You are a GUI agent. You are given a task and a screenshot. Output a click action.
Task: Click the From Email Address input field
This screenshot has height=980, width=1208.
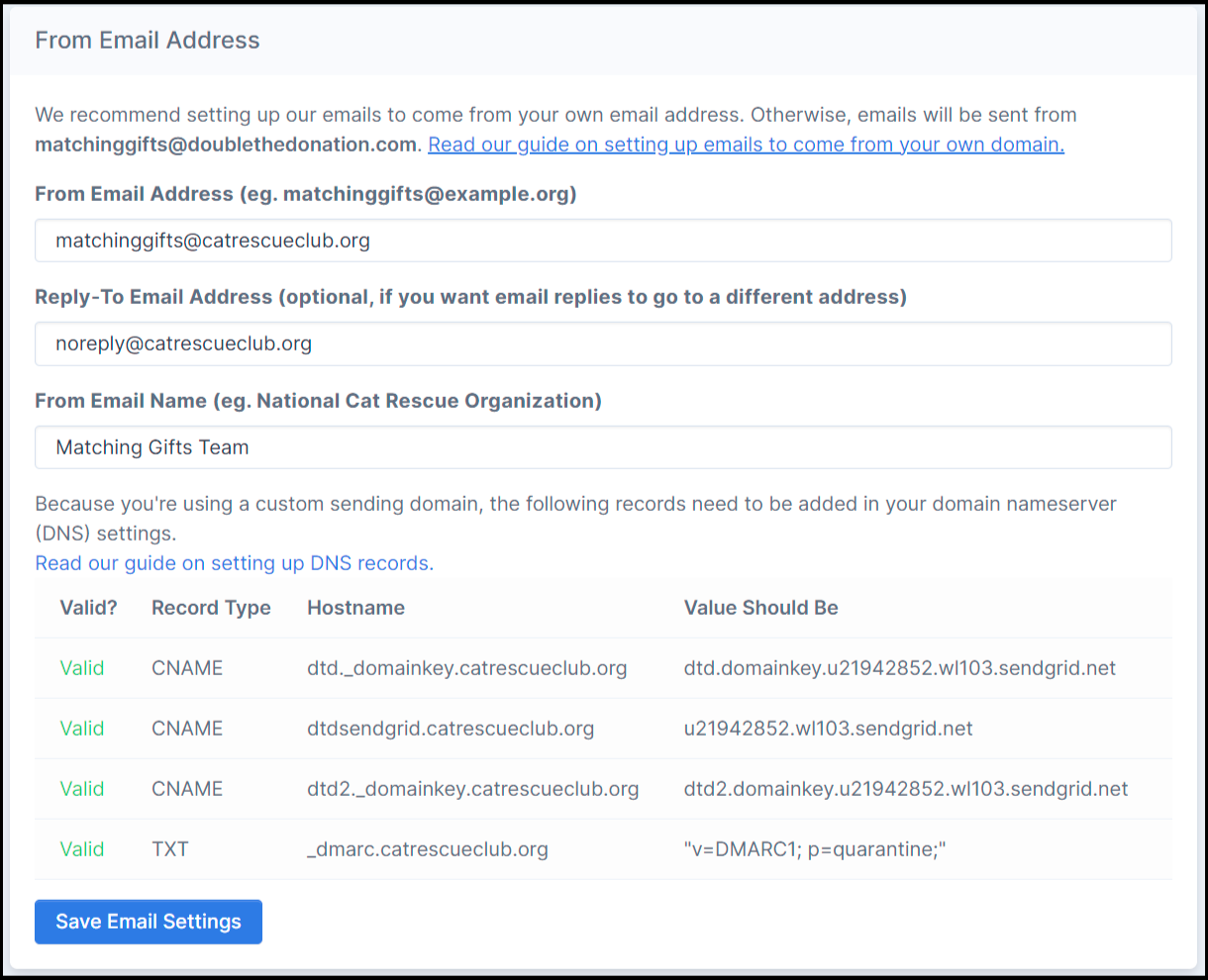click(x=603, y=241)
